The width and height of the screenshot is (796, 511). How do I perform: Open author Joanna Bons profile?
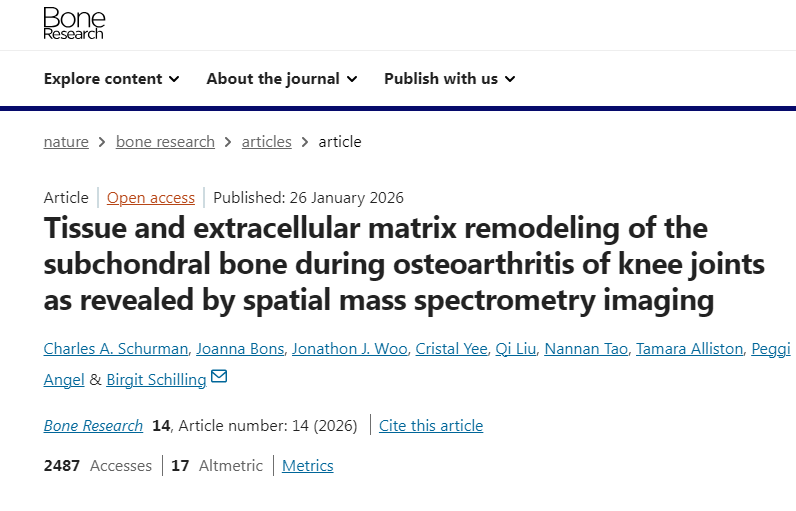(x=241, y=349)
